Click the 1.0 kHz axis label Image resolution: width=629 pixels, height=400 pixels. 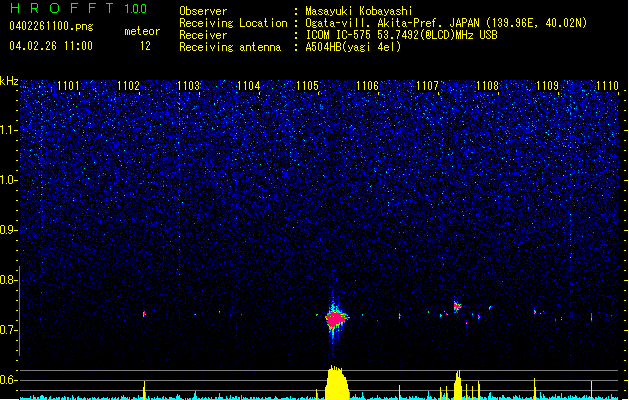[8, 180]
